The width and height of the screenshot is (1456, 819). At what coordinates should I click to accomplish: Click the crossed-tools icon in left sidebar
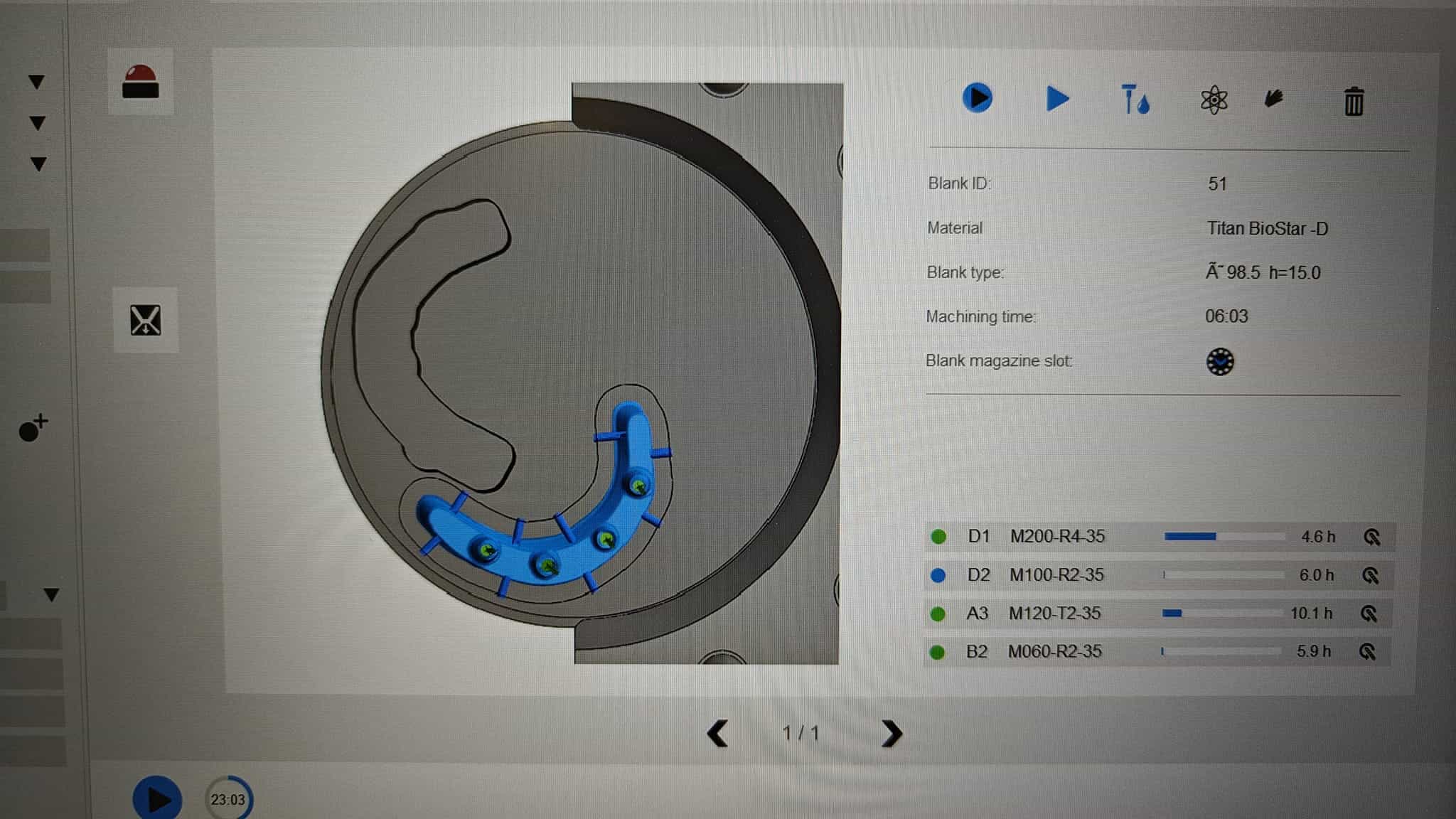[x=146, y=320]
